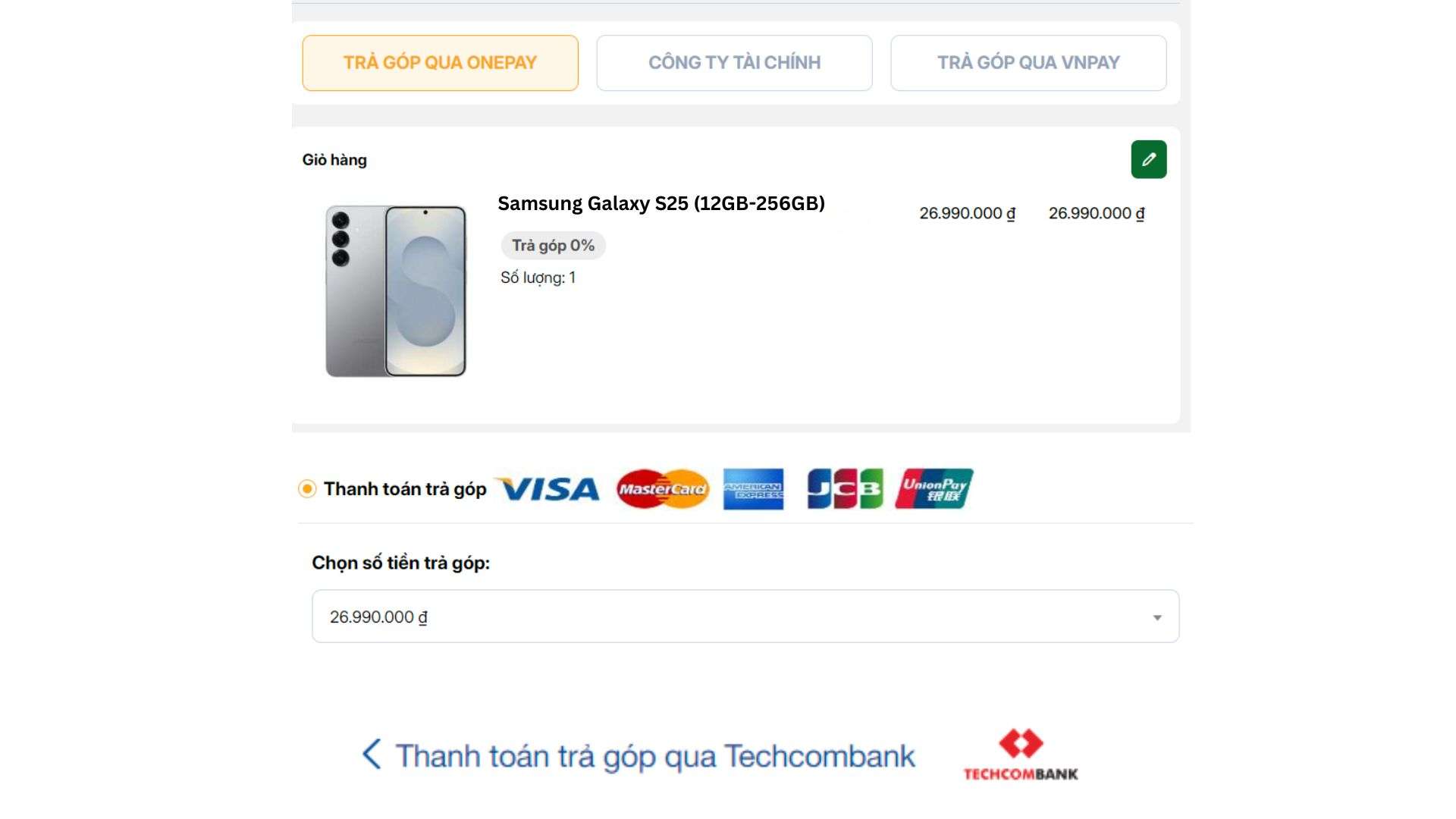Open the installment amount dropdown arrow
This screenshot has width=1456, height=819.
tap(1156, 617)
